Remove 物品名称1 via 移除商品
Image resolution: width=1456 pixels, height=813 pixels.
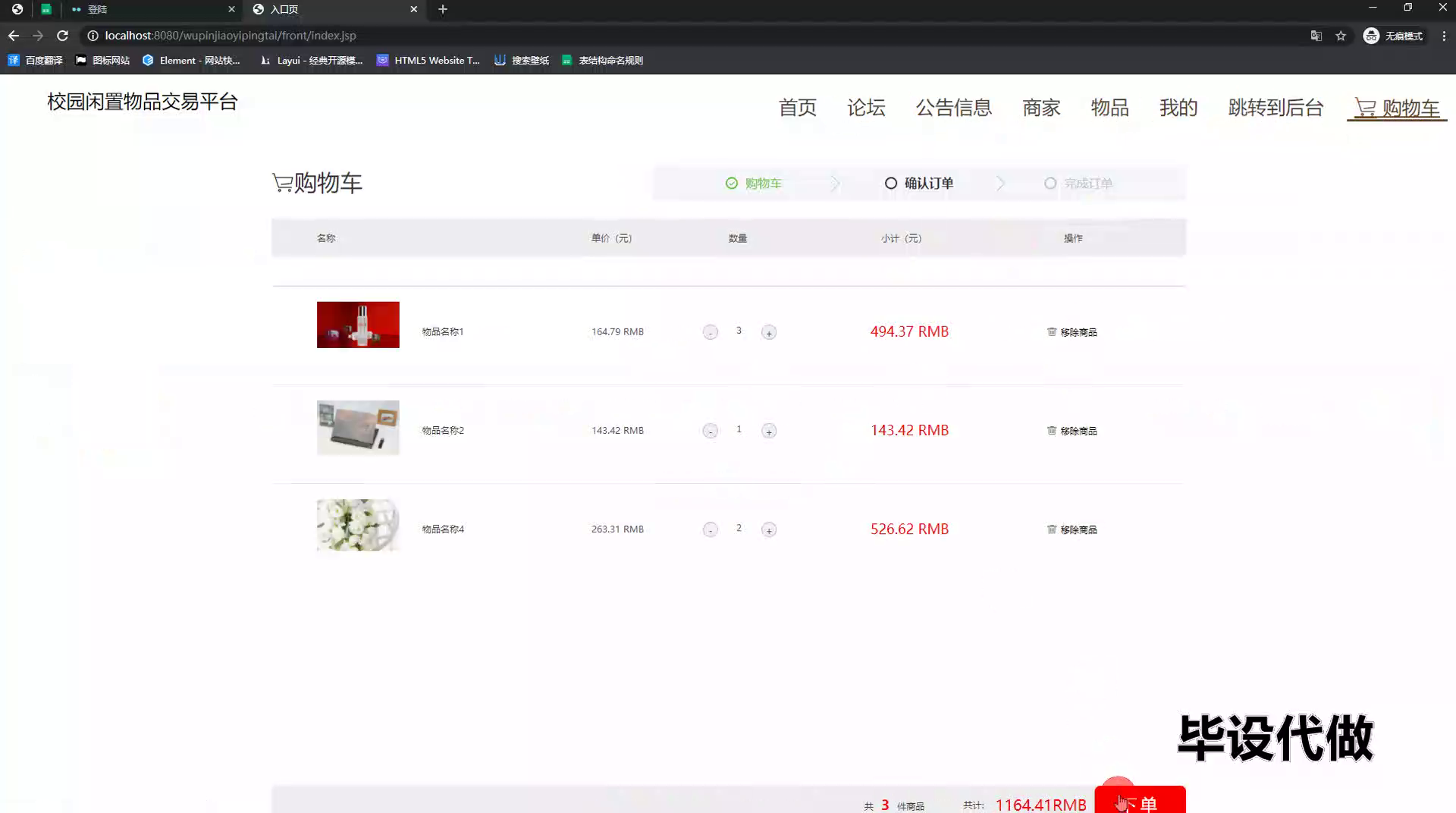1072,332
